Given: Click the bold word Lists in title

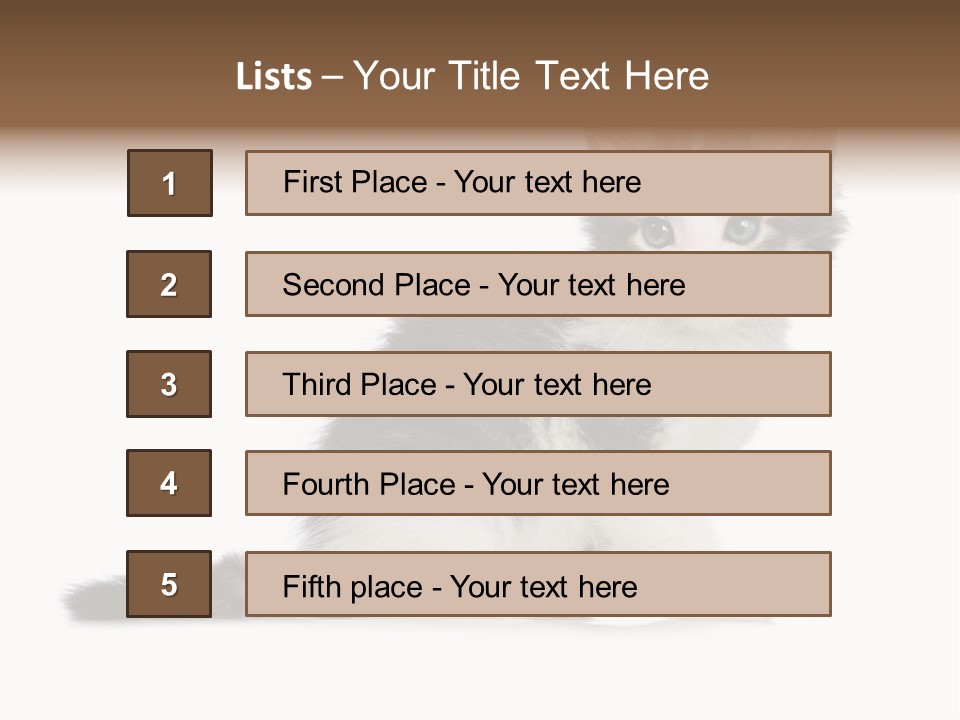Looking at the screenshot, I should coord(274,77).
